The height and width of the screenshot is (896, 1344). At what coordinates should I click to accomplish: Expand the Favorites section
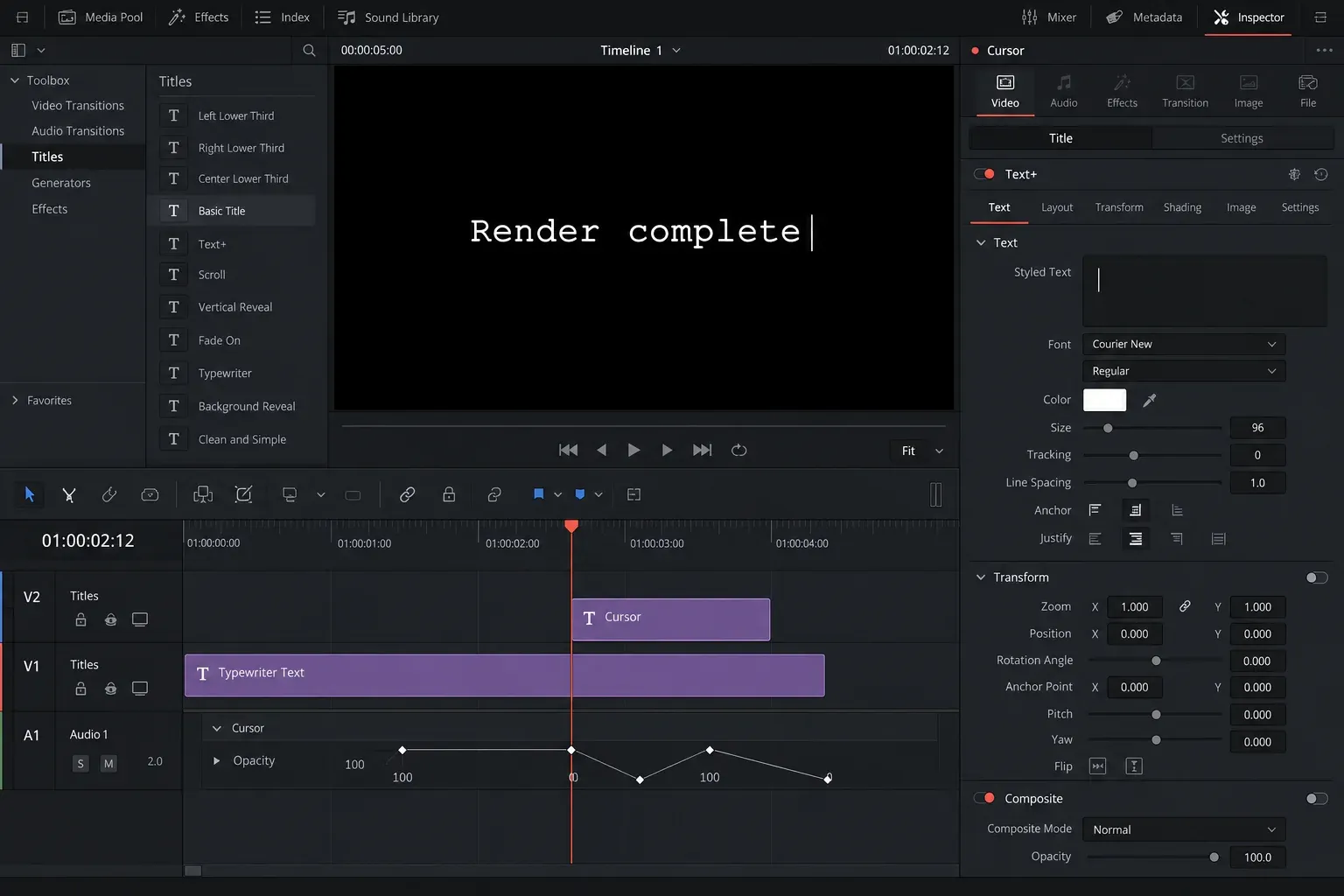[15, 400]
